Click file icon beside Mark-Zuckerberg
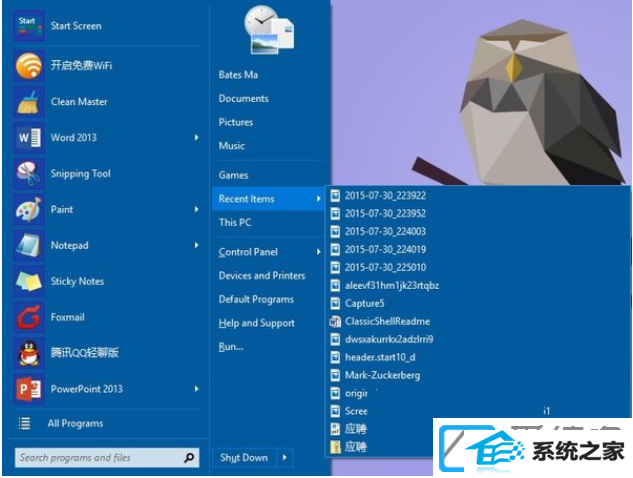 pos(335,375)
